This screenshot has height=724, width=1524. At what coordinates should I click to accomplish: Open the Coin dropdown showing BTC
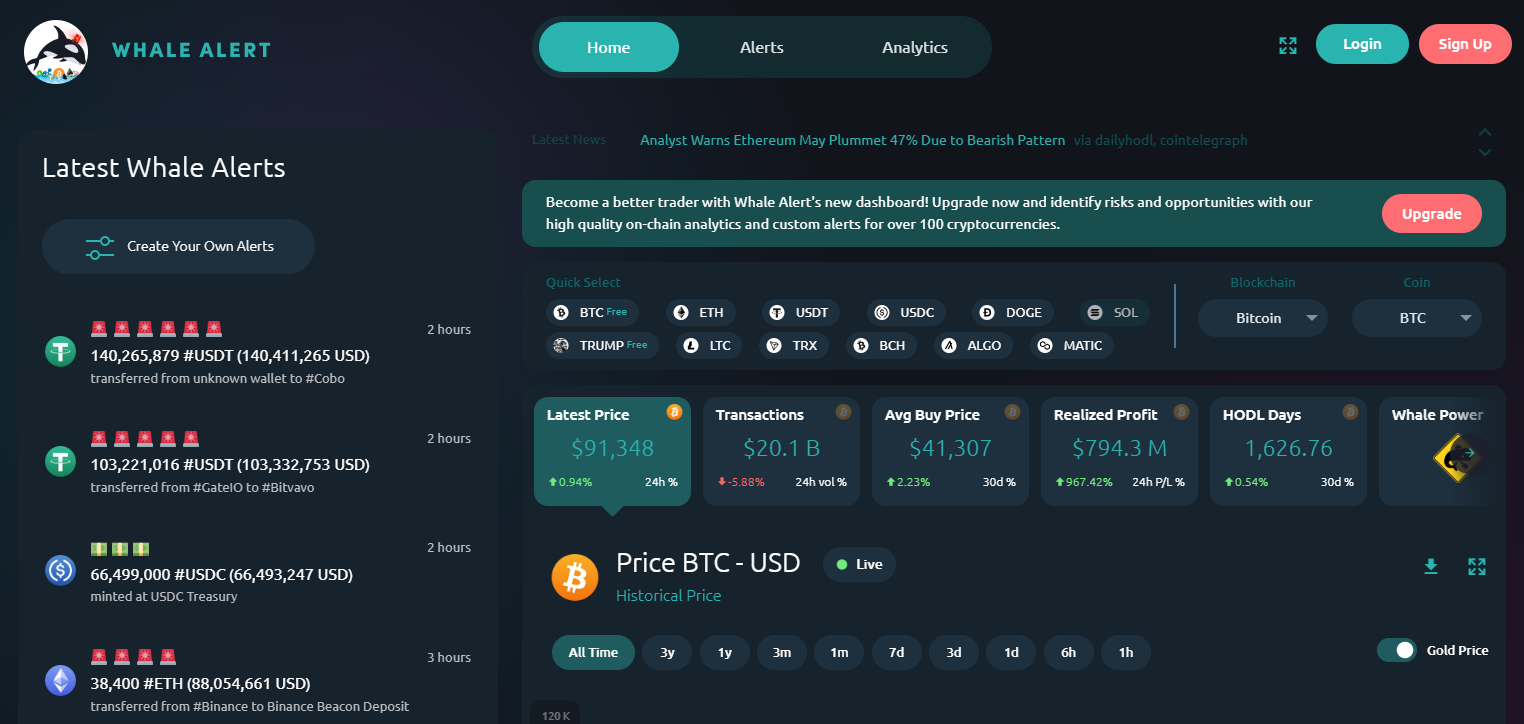click(1417, 318)
